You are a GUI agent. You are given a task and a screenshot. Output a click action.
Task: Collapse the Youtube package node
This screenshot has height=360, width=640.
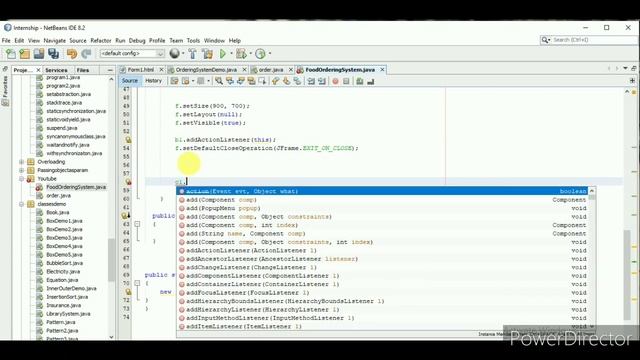22,179
